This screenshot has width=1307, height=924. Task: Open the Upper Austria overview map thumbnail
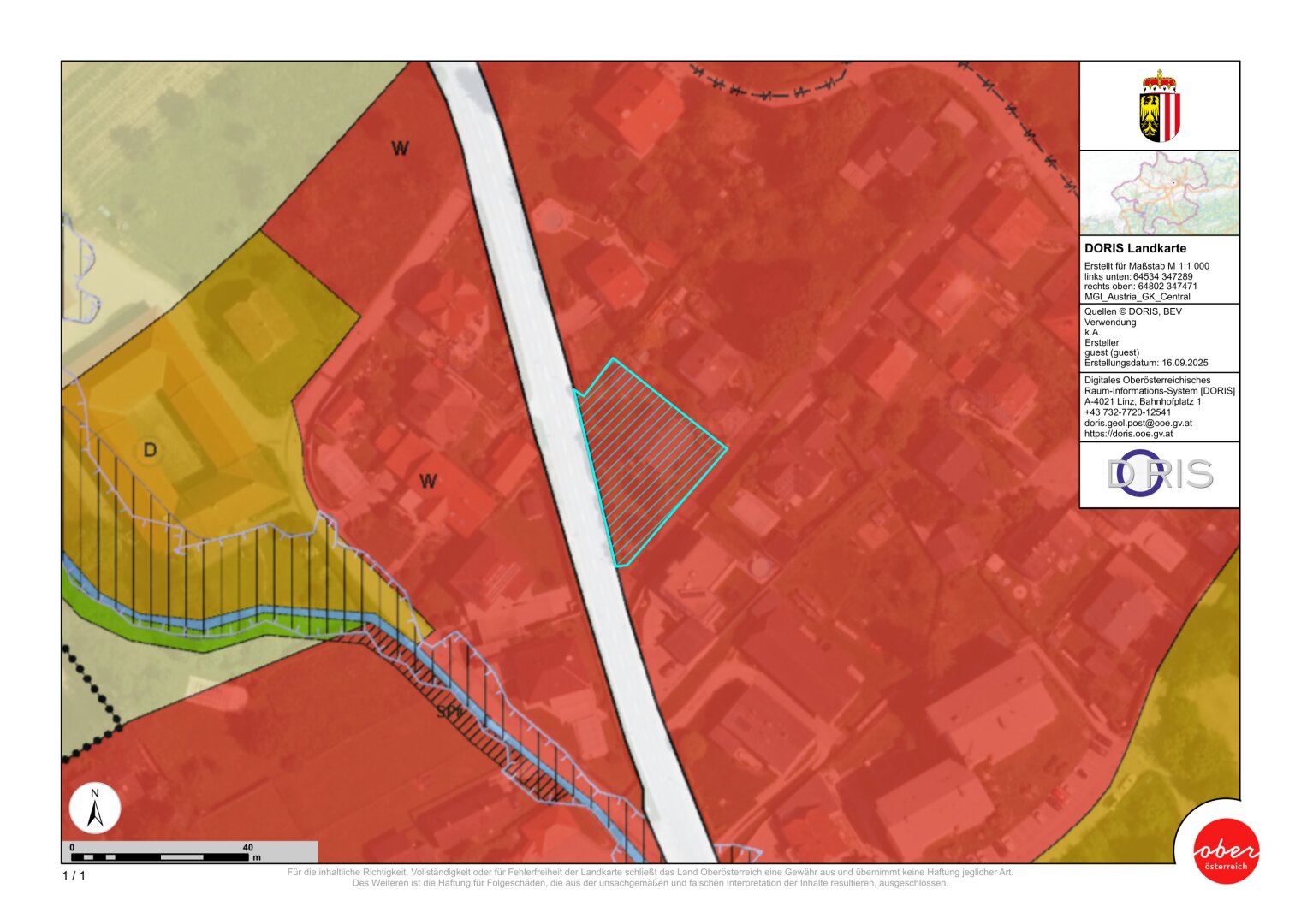1159,192
